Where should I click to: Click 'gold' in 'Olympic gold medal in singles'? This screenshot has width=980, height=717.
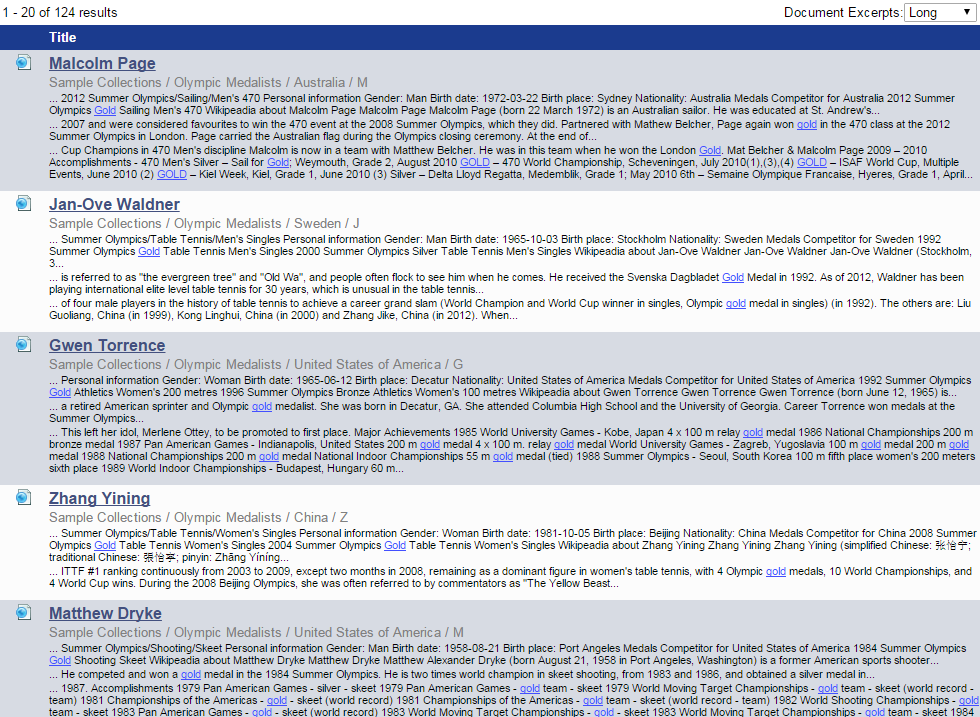736,303
